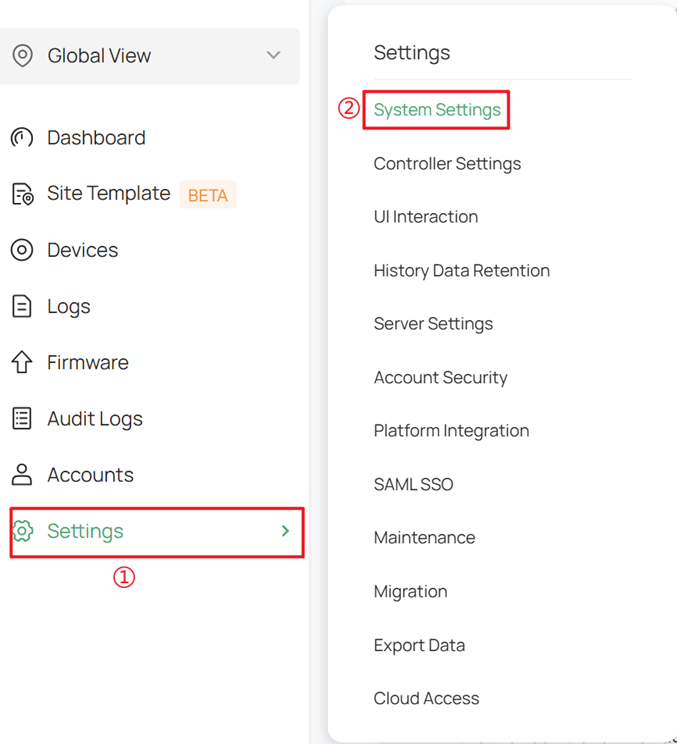677x744 pixels.
Task: Click the Global View location pin icon
Action: 22,56
